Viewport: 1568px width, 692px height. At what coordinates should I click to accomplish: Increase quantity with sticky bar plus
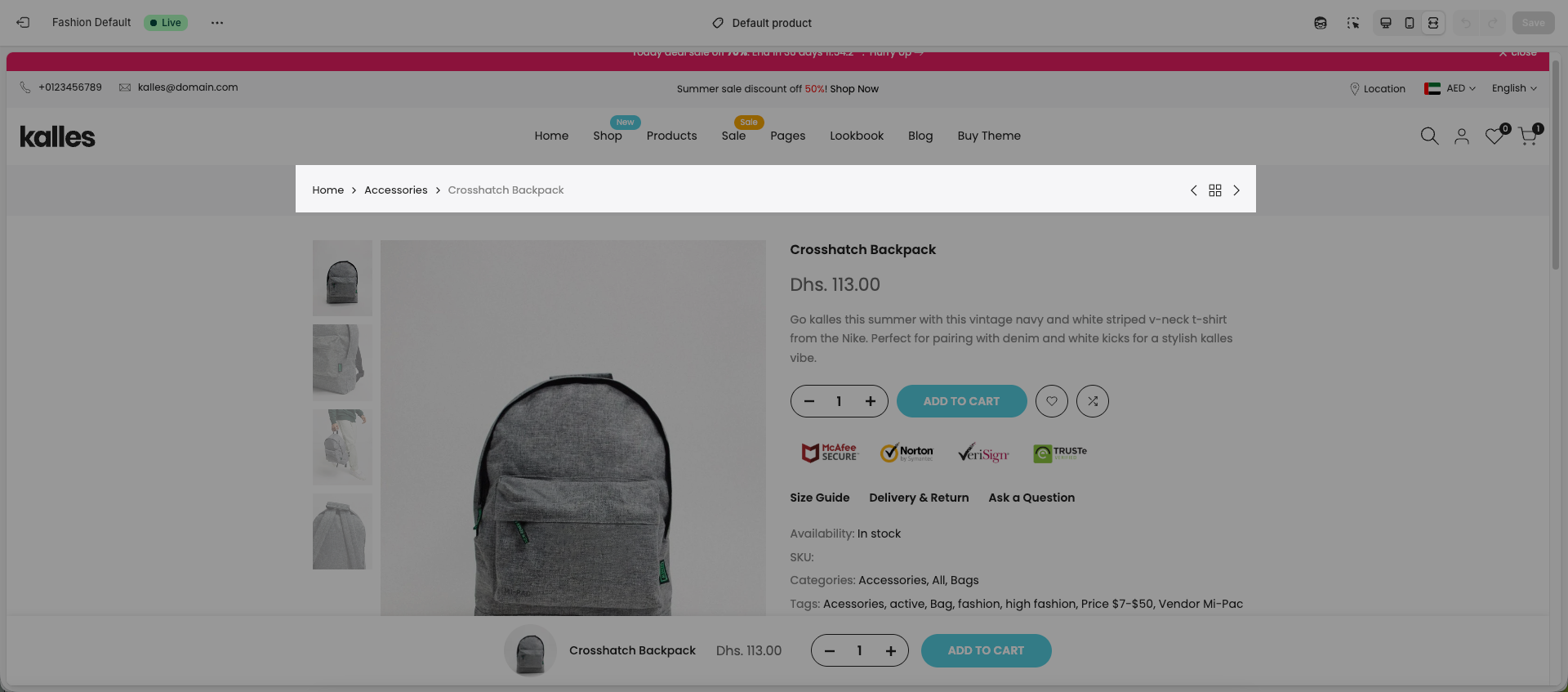click(891, 651)
